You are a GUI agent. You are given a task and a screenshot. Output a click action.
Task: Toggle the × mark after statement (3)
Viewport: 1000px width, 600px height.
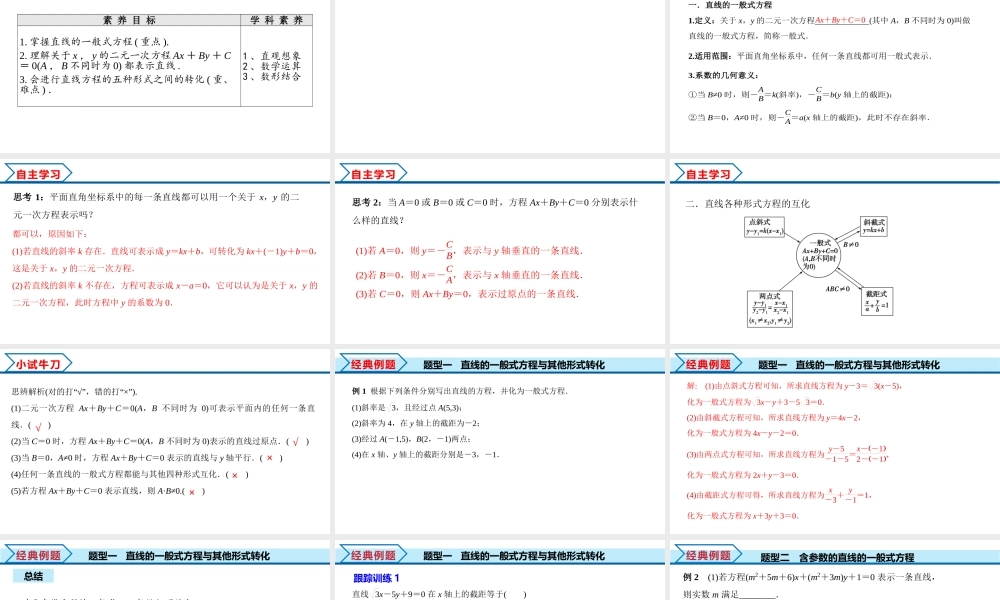[x=270, y=458]
